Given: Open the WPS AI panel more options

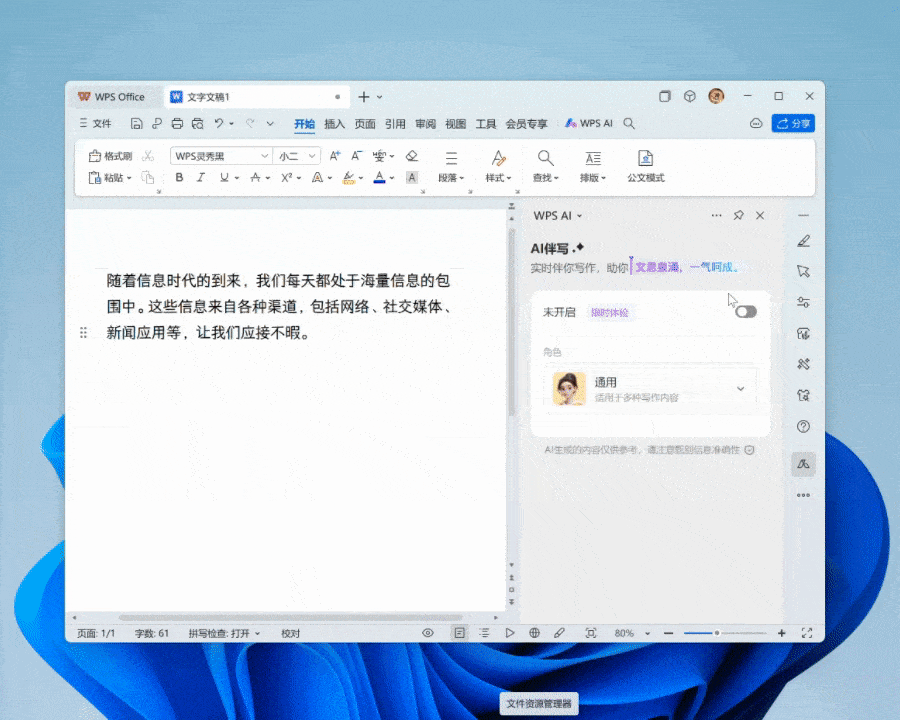Looking at the screenshot, I should pos(716,215).
